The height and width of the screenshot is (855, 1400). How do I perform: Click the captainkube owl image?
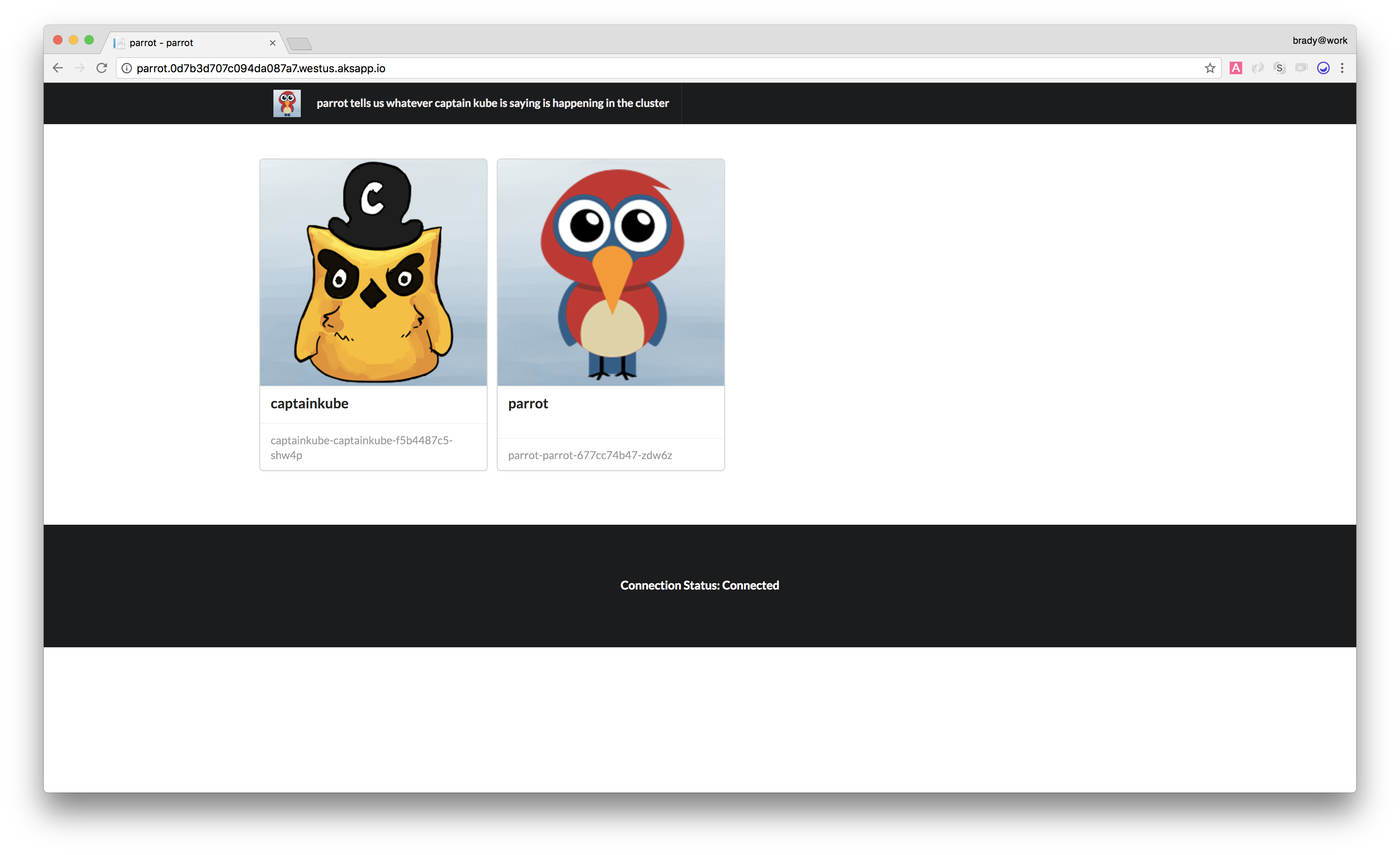(373, 273)
